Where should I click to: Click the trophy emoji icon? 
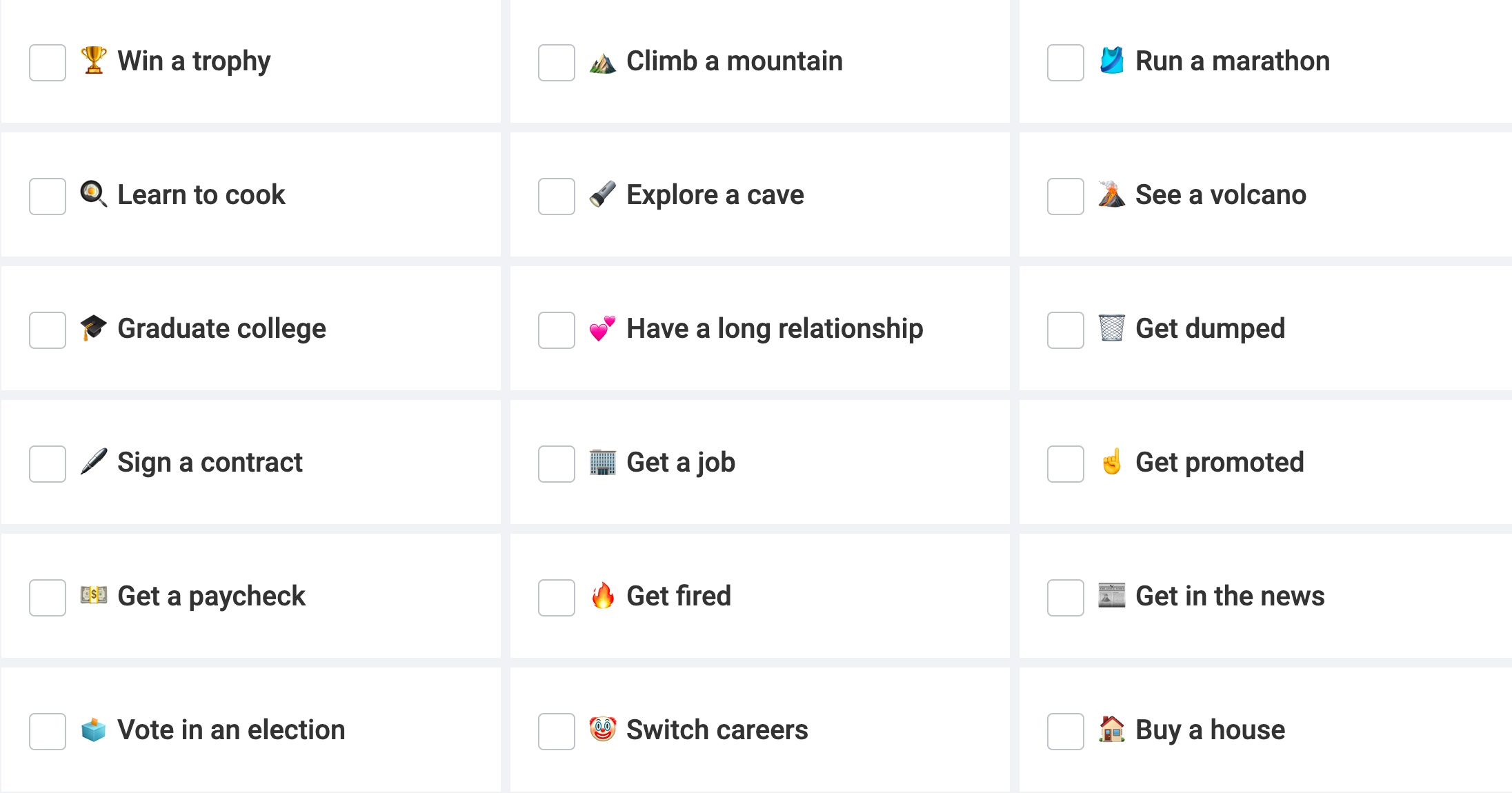[x=93, y=61]
